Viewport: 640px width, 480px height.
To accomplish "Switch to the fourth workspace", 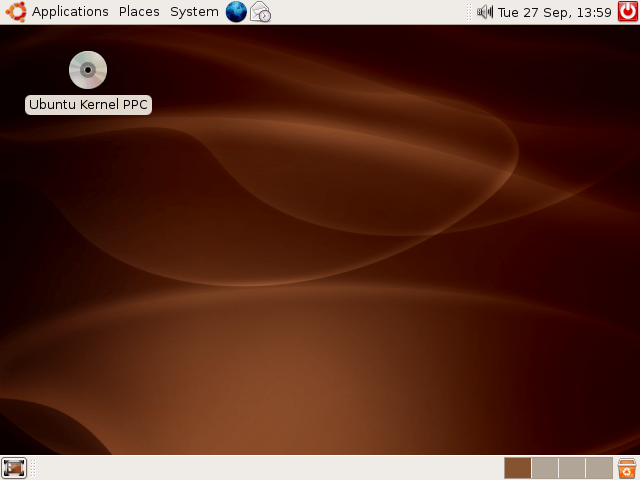I will tap(599, 468).
